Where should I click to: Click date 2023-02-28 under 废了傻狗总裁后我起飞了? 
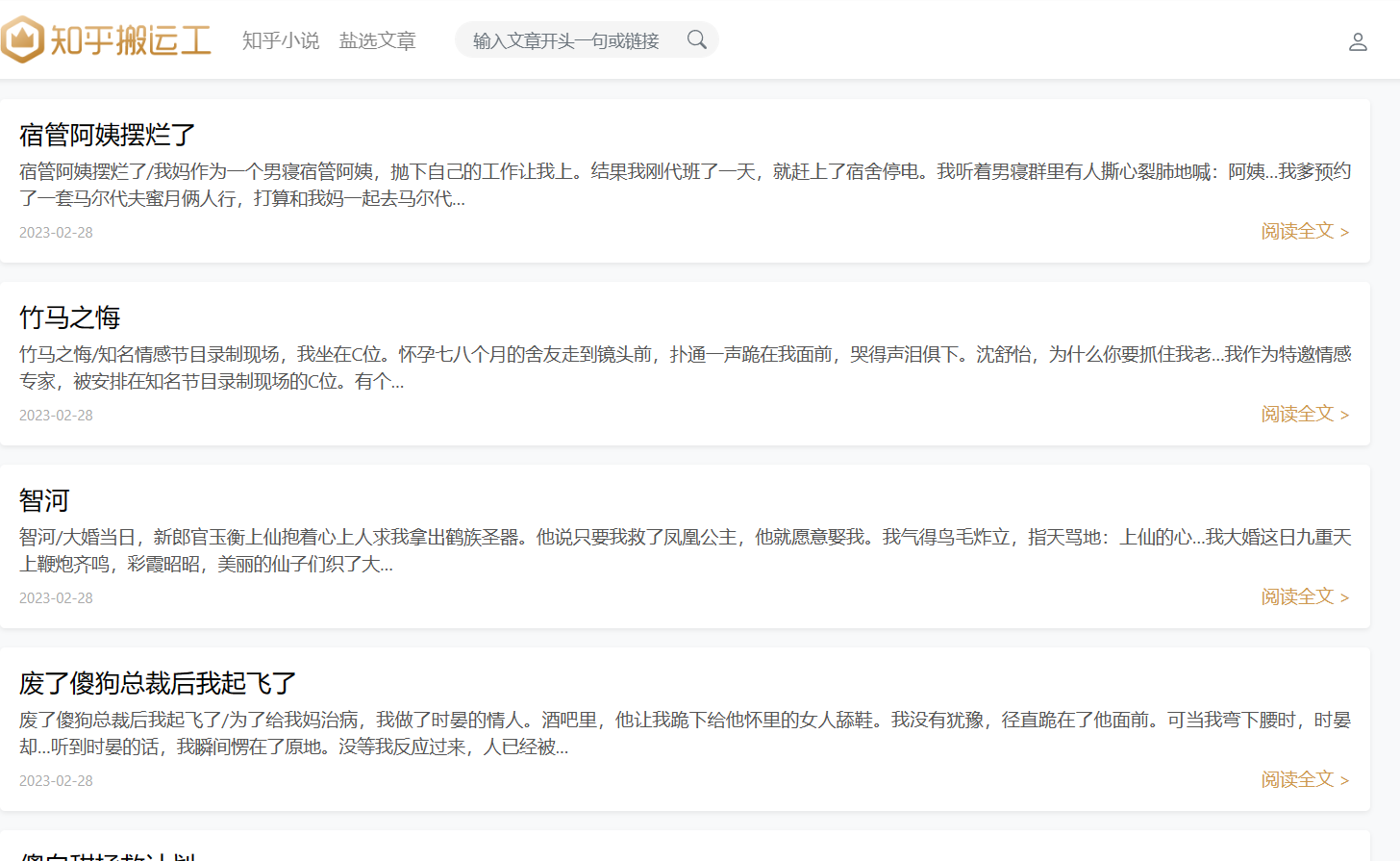tap(56, 780)
